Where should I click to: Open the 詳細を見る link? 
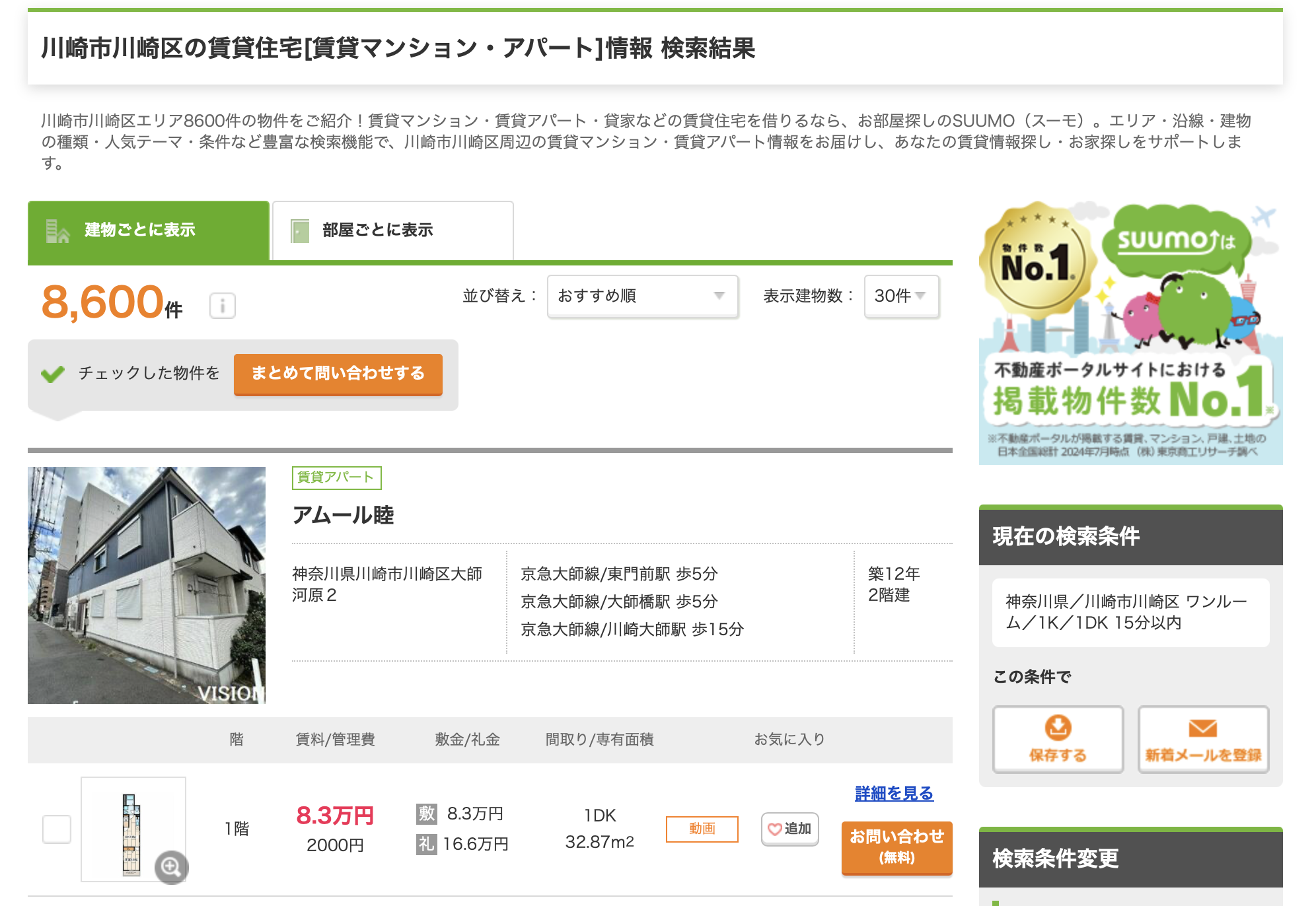pyautogui.click(x=894, y=793)
